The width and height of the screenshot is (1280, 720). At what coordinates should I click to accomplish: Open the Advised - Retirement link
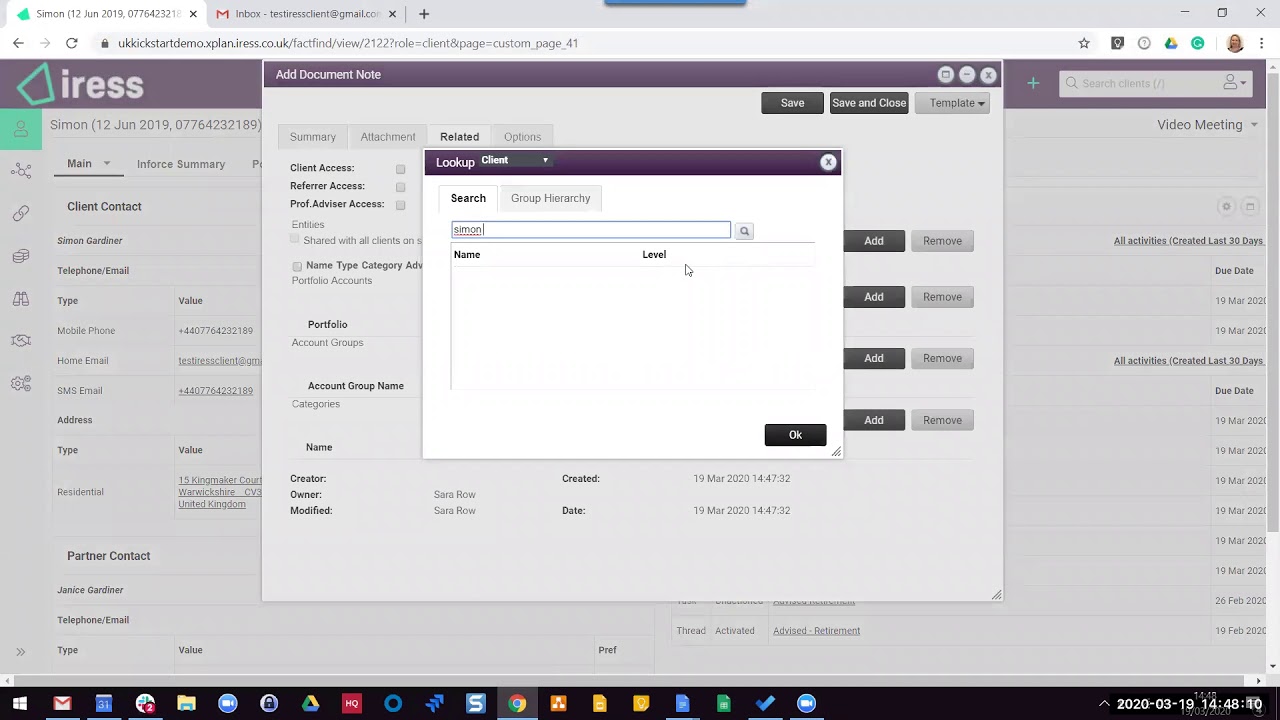pos(816,631)
